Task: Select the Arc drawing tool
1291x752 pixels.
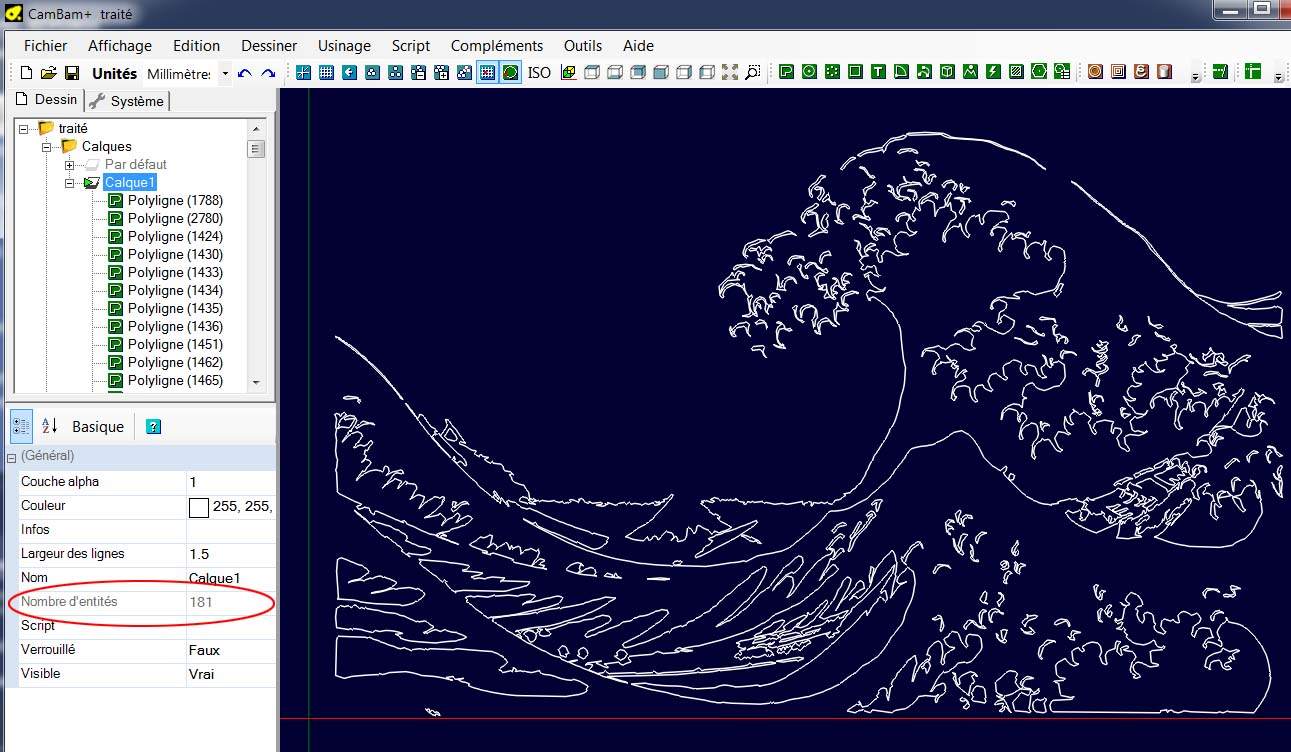Action: coord(901,72)
